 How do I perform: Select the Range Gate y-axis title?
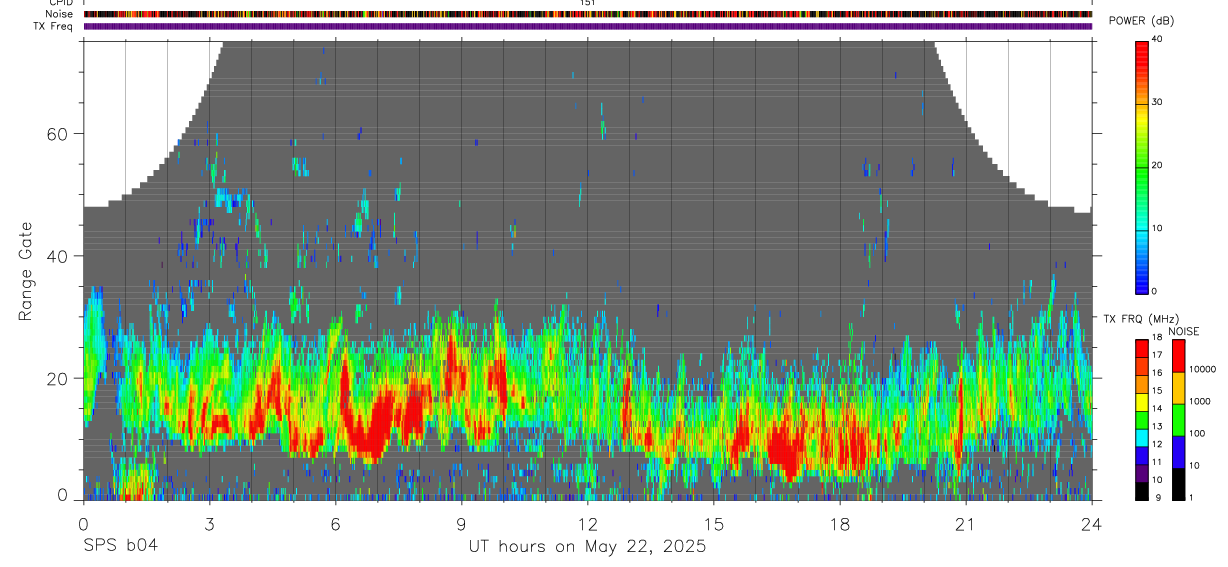pos(25,272)
